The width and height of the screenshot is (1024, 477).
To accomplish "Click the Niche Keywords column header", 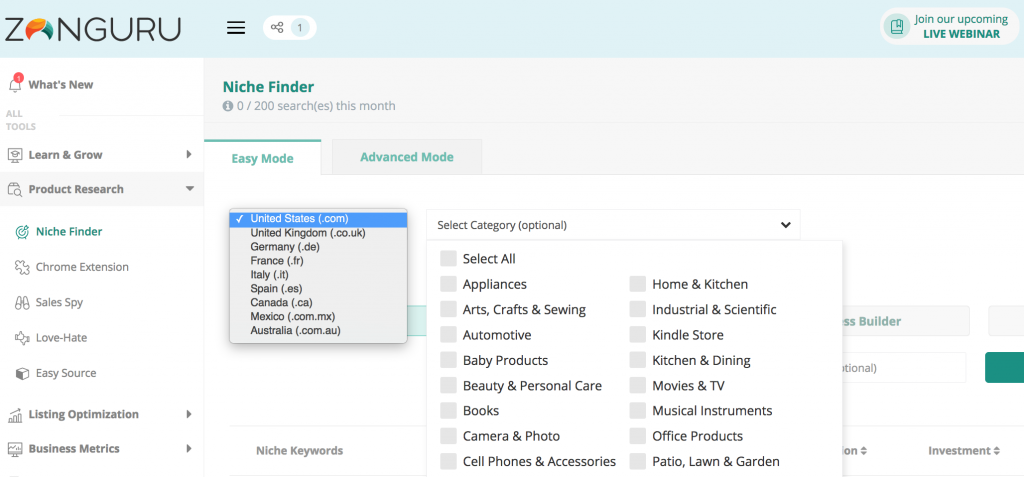I will click(x=299, y=451).
